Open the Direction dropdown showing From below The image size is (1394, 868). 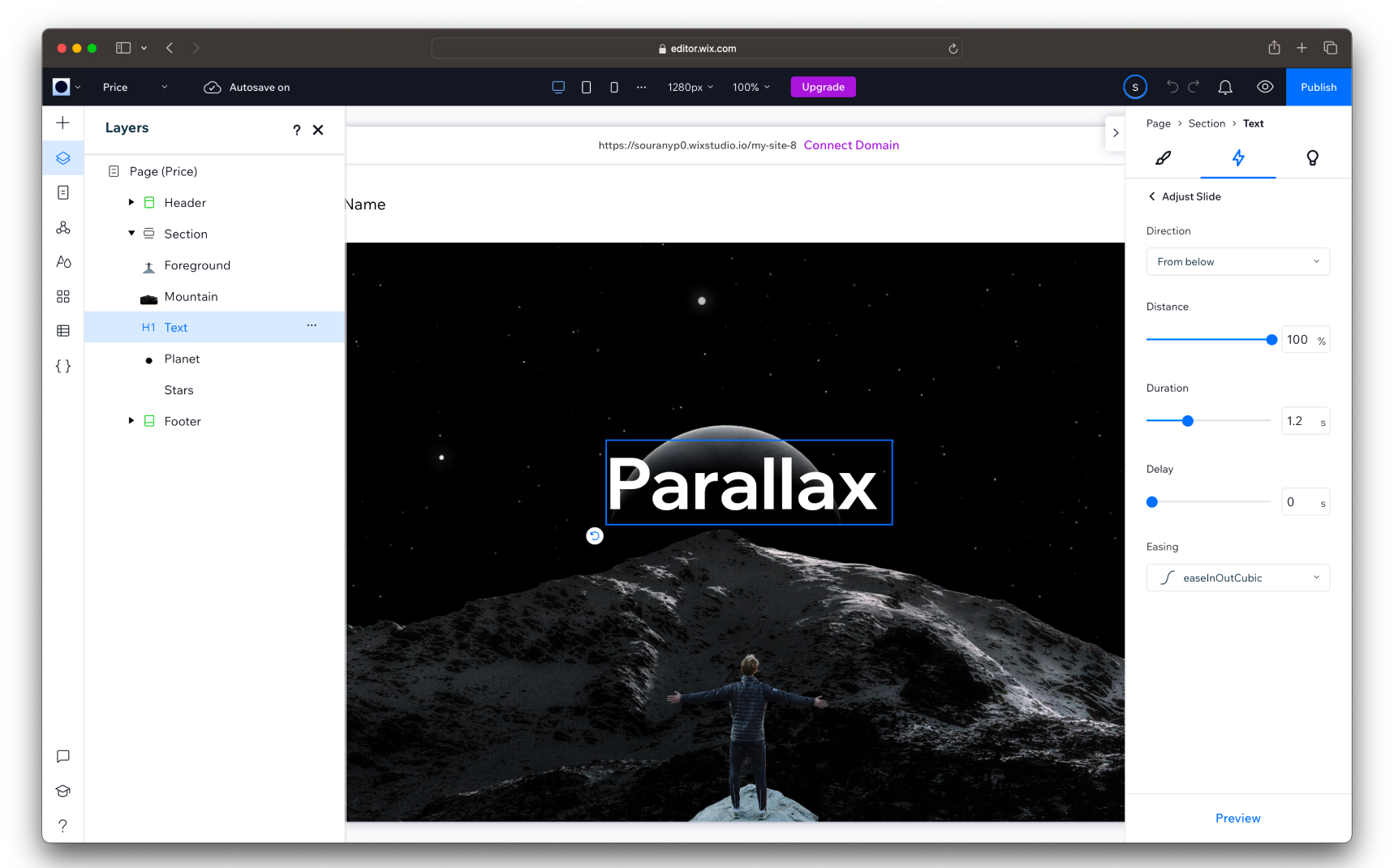(1237, 261)
